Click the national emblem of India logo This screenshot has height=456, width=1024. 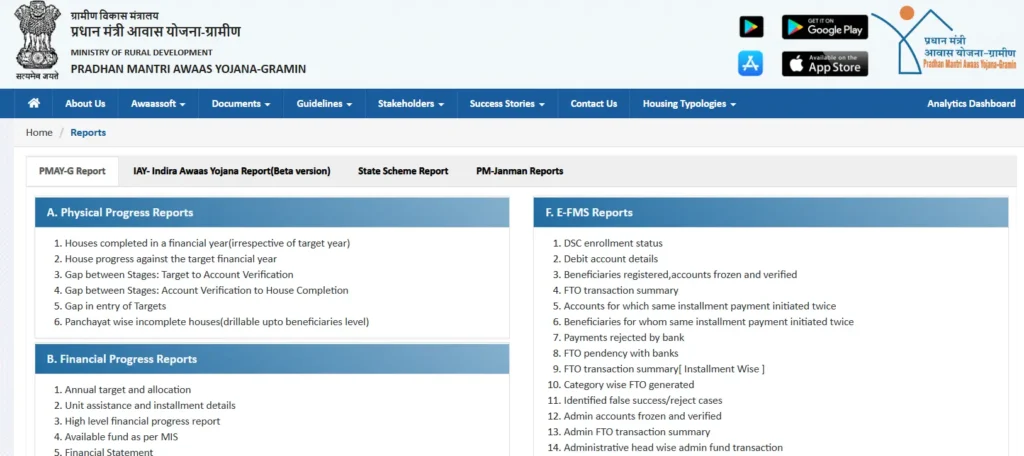tap(37, 41)
